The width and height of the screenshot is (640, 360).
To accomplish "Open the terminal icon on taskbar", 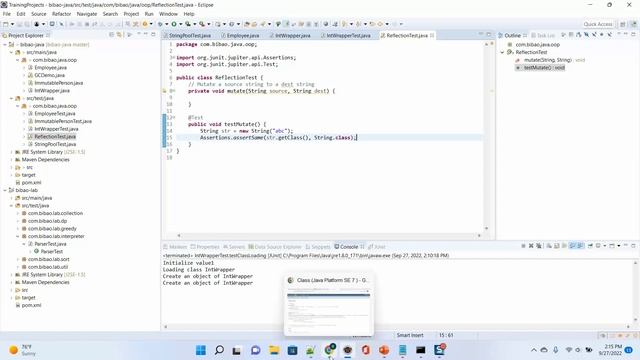I will 421,350.
